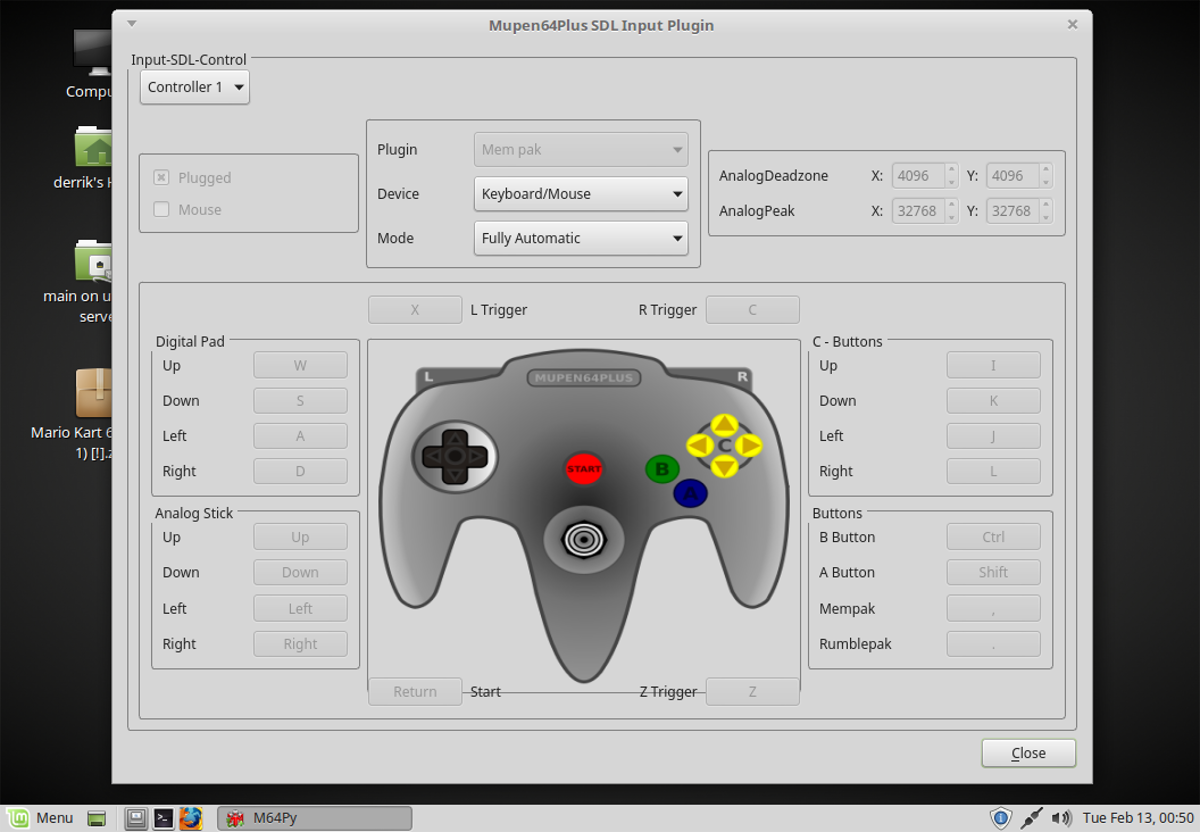This screenshot has width=1200, height=832.
Task: Open the Mint Menu button
Action: tap(41, 818)
